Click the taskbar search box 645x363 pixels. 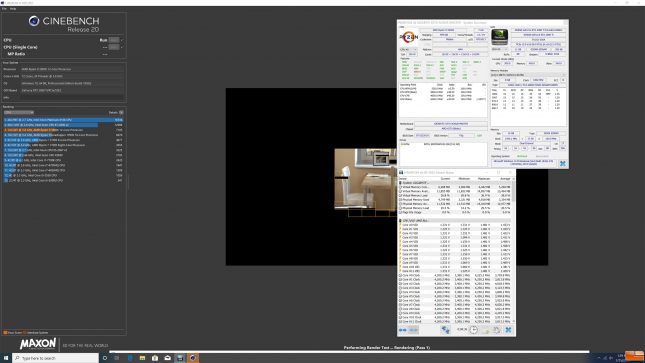point(56,358)
